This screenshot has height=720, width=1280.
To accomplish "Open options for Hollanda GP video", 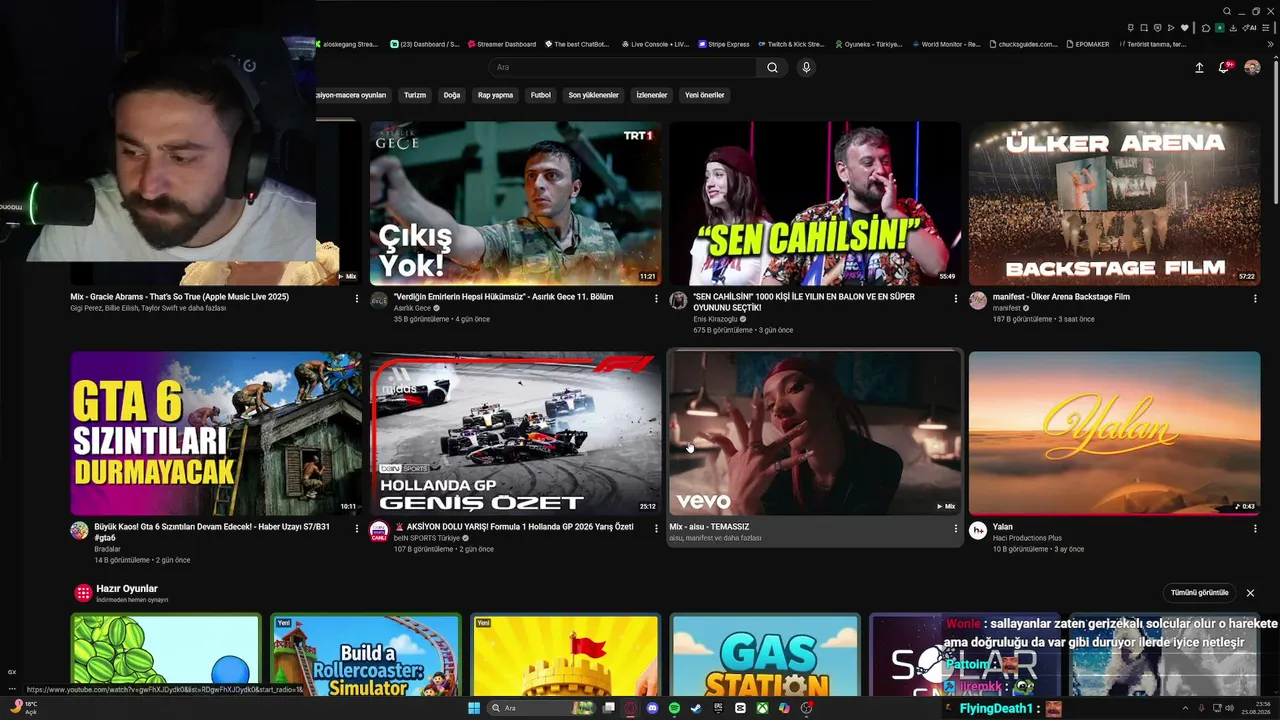I will click(656, 528).
